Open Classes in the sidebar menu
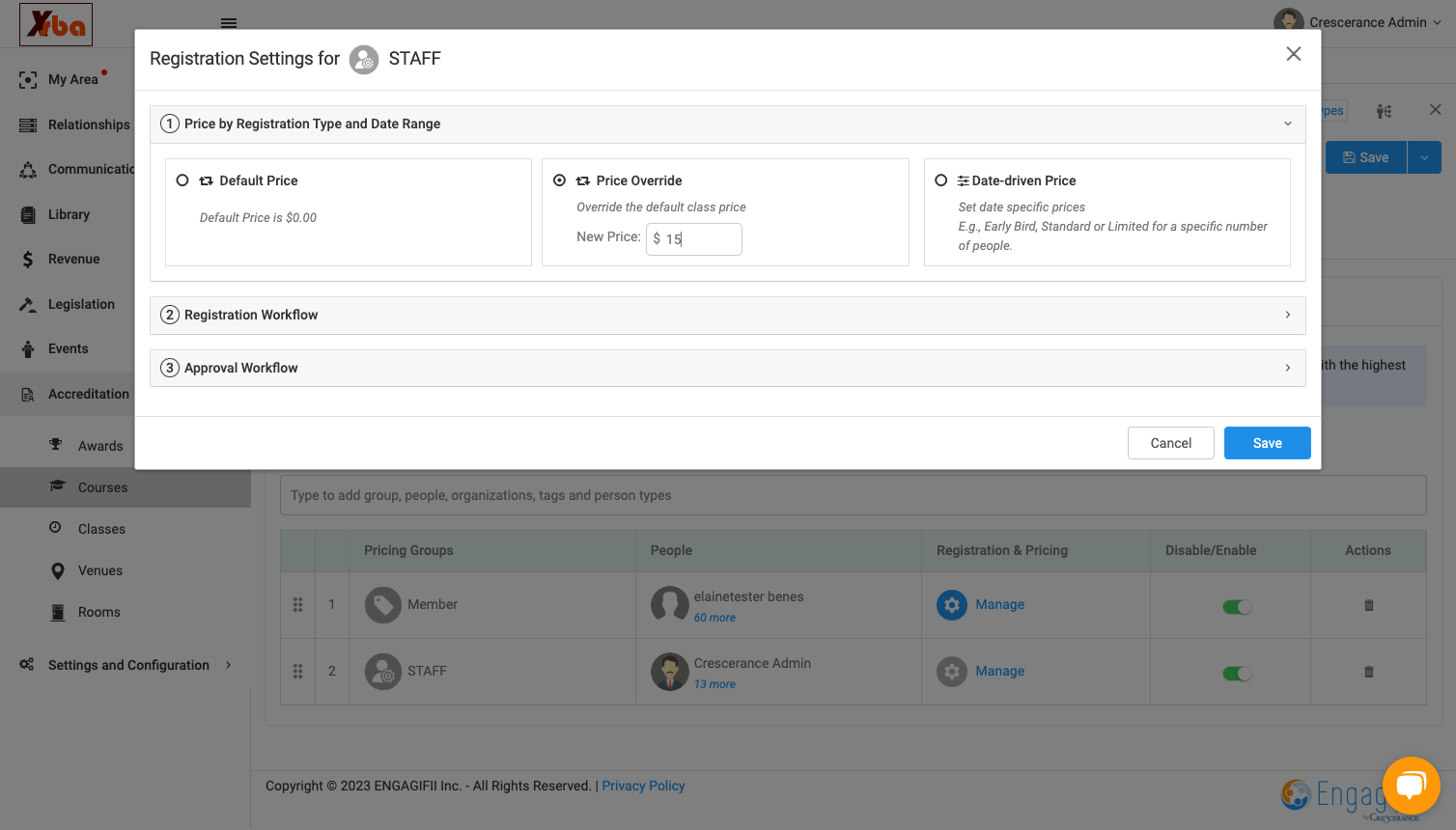This screenshot has height=830, width=1456. 101,529
